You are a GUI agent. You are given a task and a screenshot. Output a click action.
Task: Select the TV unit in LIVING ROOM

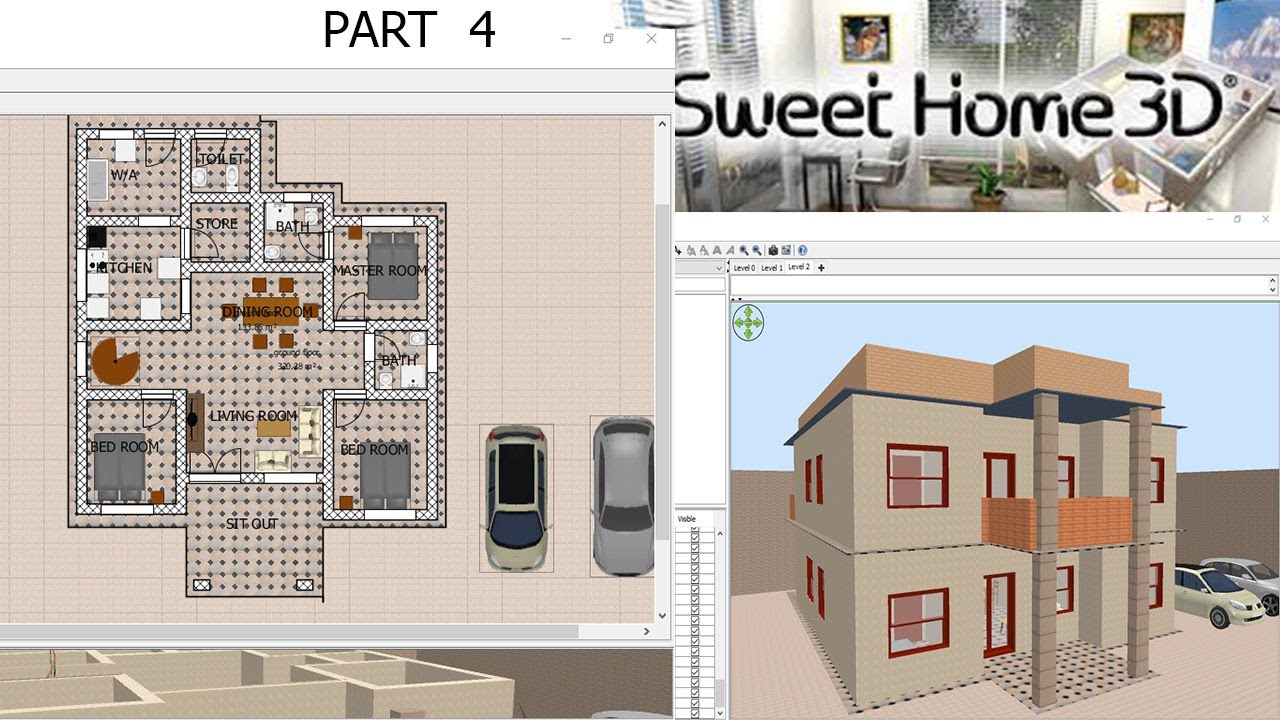click(195, 422)
